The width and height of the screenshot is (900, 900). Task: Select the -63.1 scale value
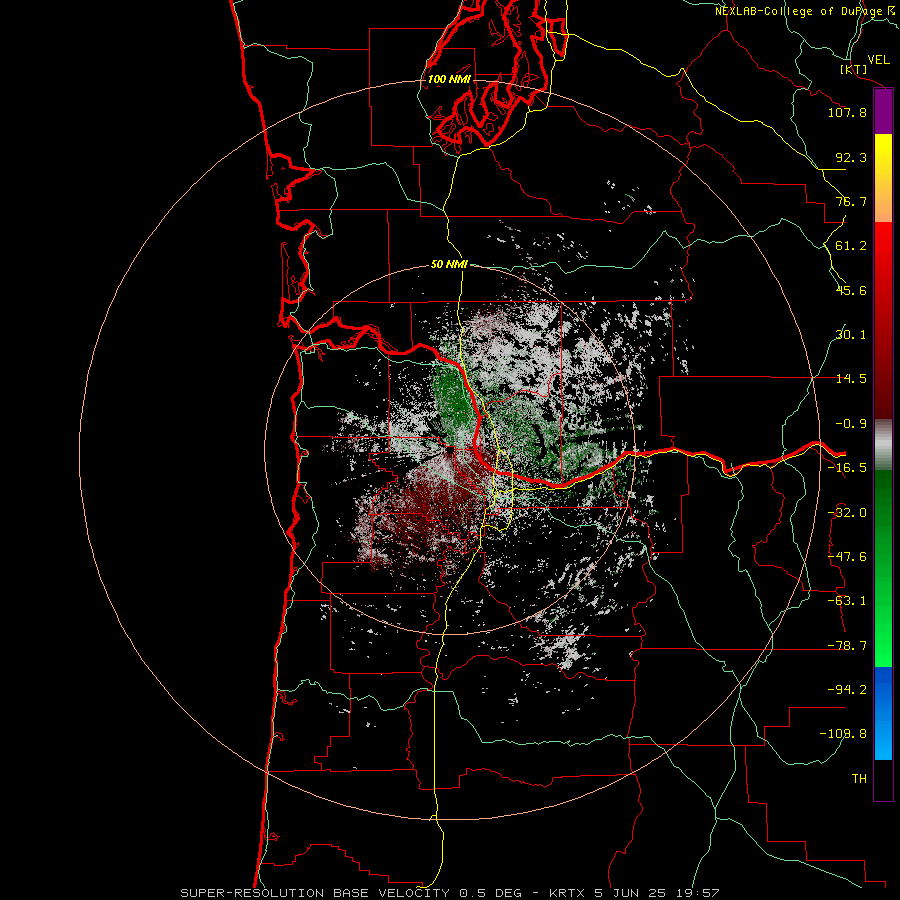coord(847,601)
